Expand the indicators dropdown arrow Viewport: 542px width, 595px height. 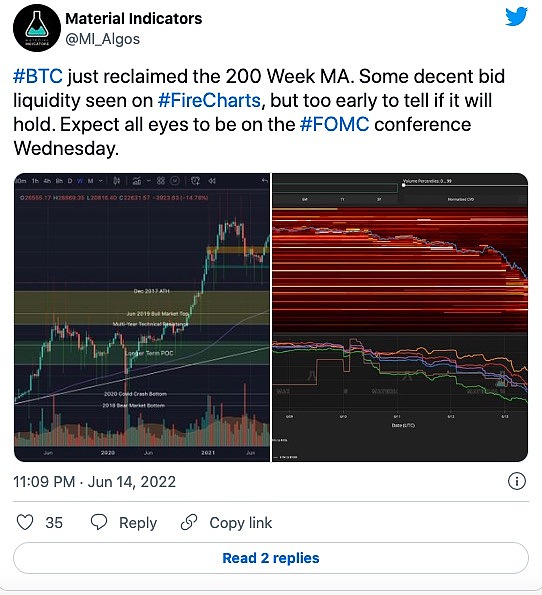pyautogui.click(x=148, y=181)
